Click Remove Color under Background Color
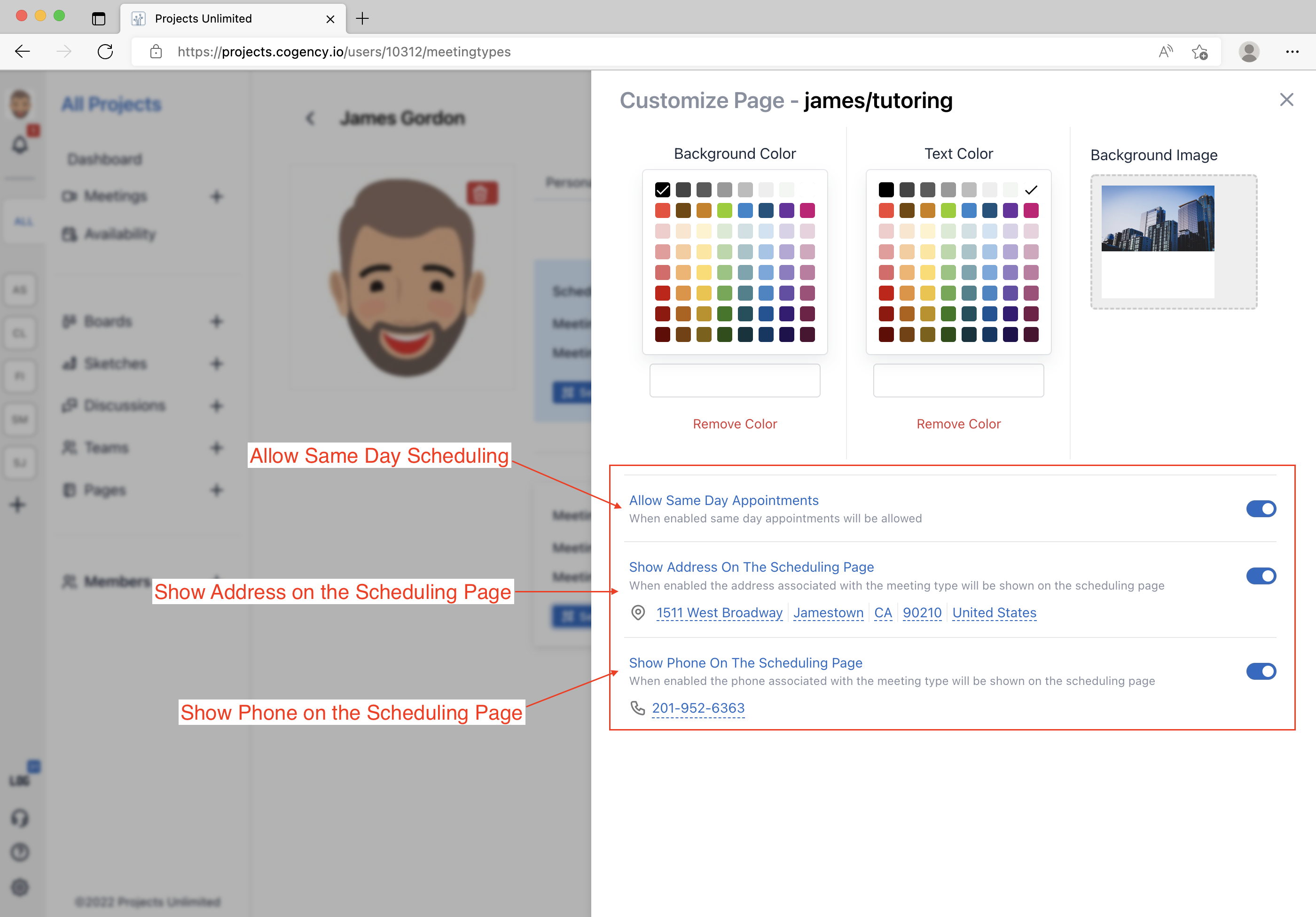Image resolution: width=1316 pixels, height=917 pixels. (735, 424)
